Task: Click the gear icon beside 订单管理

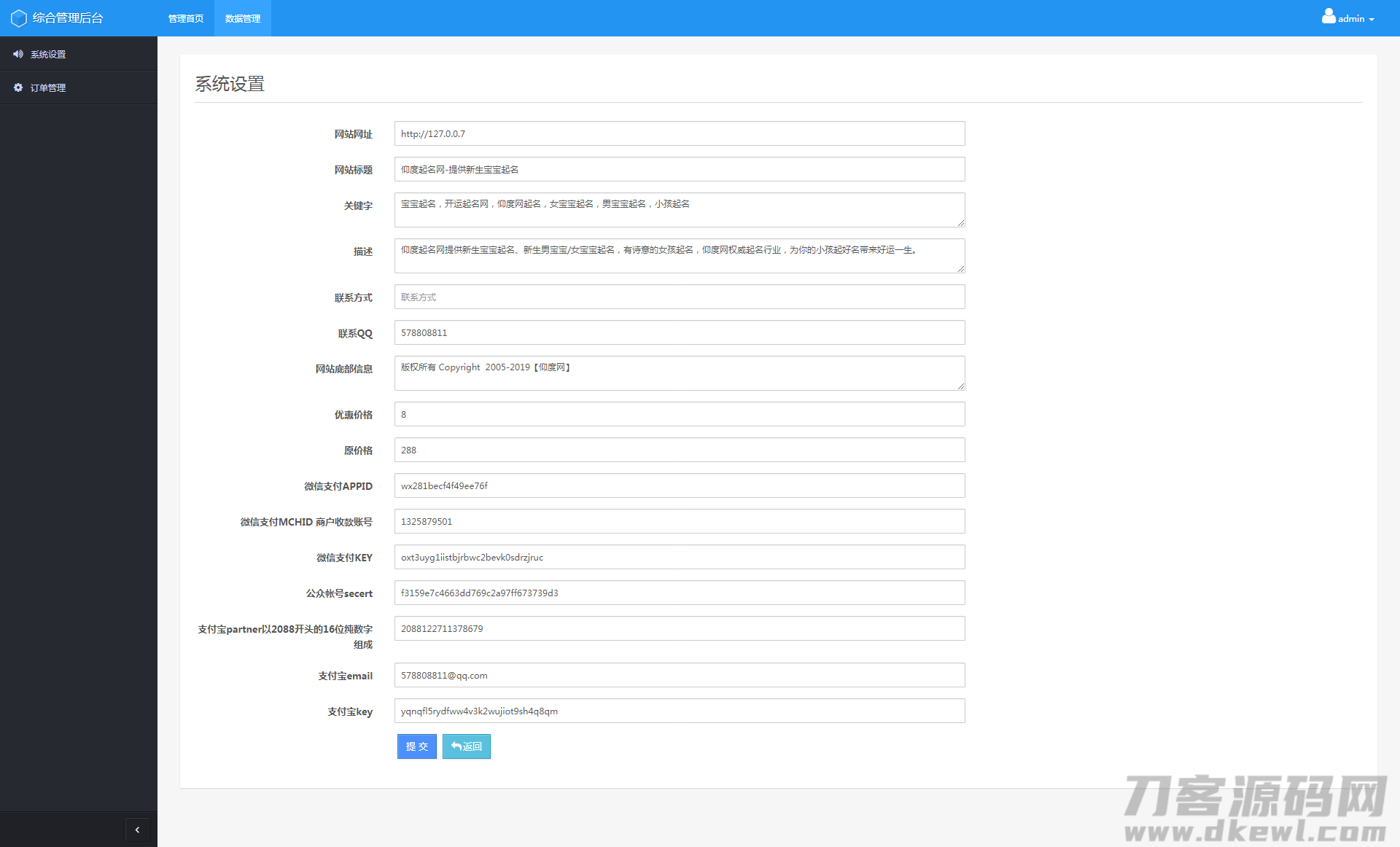Action: (18, 87)
